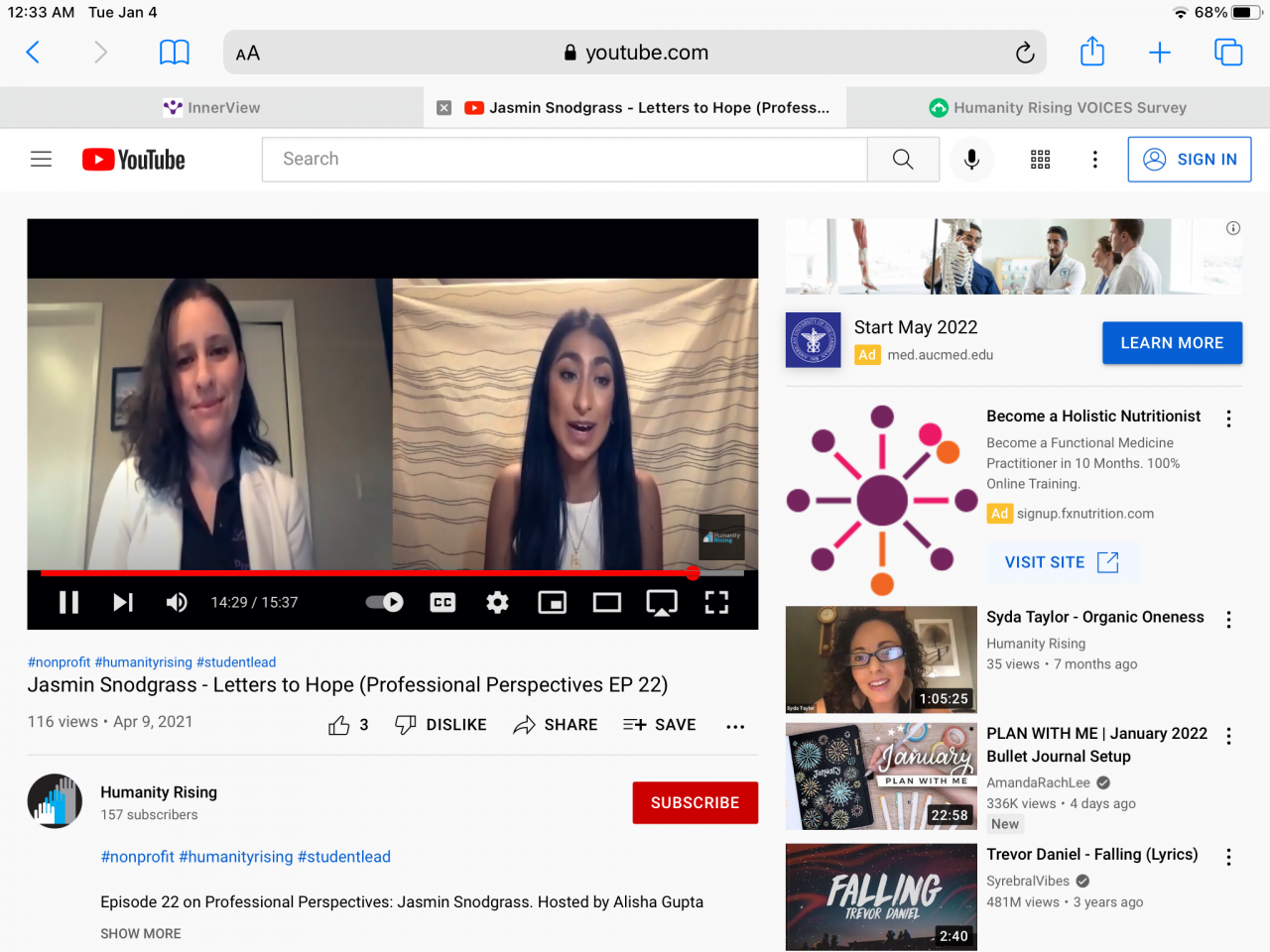This screenshot has width=1270, height=952.
Task: Go back using Safari's back arrow
Action: [x=33, y=53]
